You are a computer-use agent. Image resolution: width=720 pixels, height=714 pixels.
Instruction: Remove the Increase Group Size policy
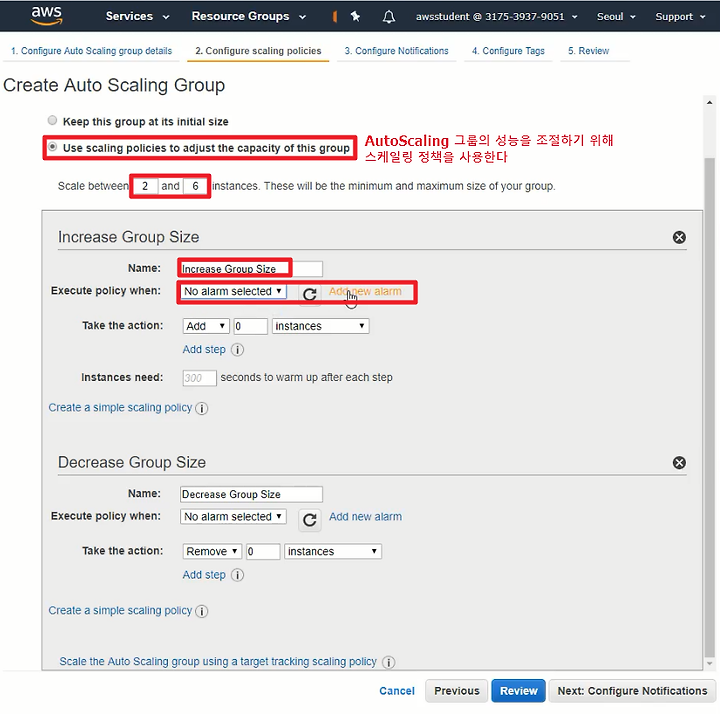679,237
